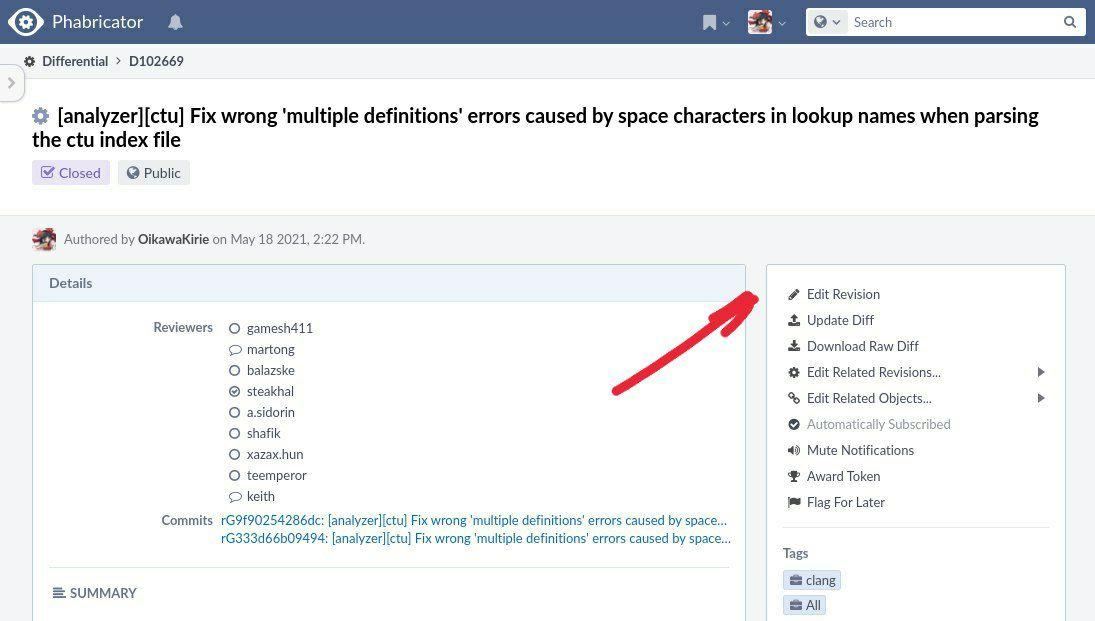Open reviewer xazax.hun's profile
1095x621 pixels.
pyautogui.click(x=275, y=454)
